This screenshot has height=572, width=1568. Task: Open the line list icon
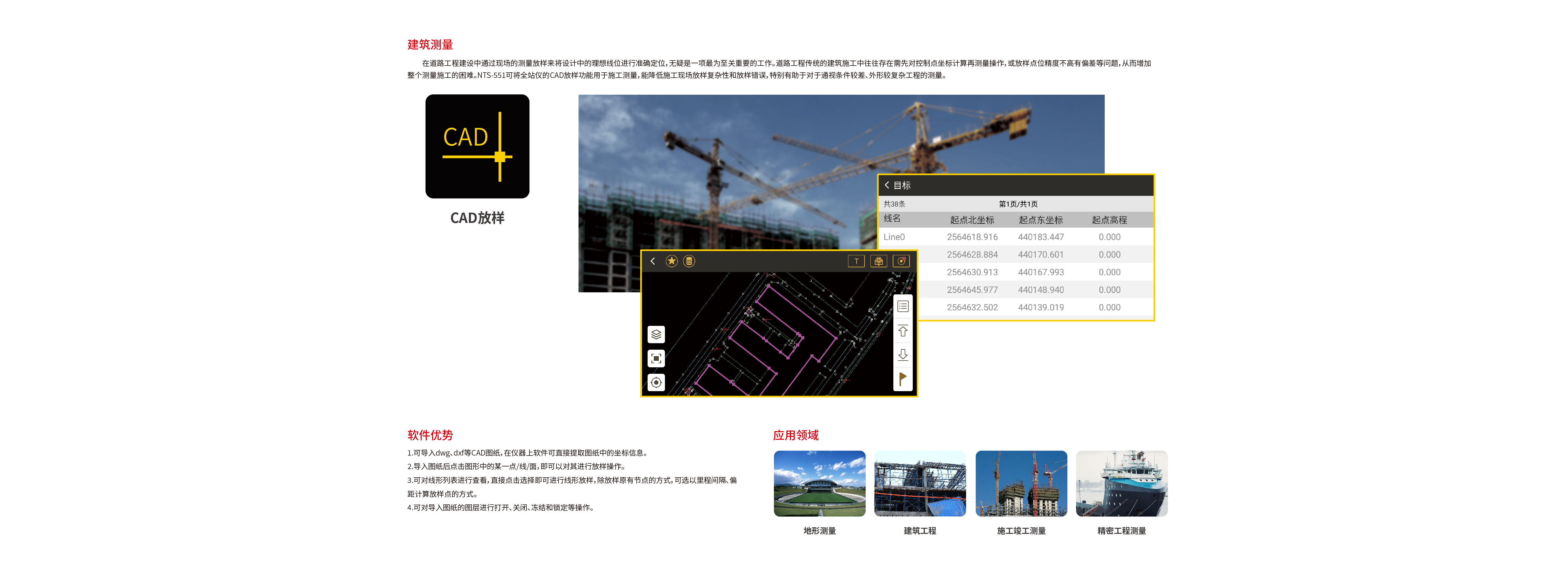[903, 306]
